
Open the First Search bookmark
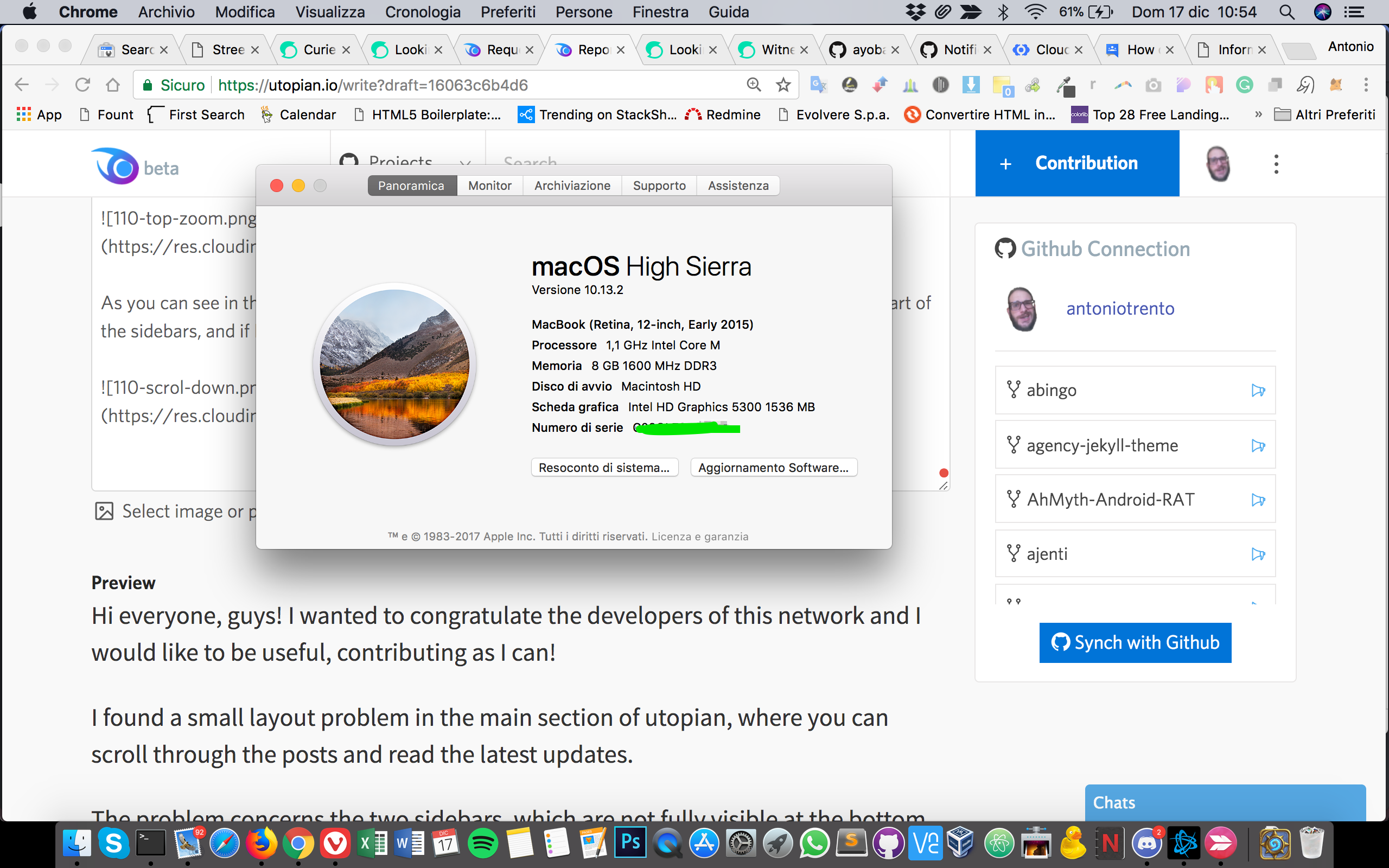click(x=196, y=114)
